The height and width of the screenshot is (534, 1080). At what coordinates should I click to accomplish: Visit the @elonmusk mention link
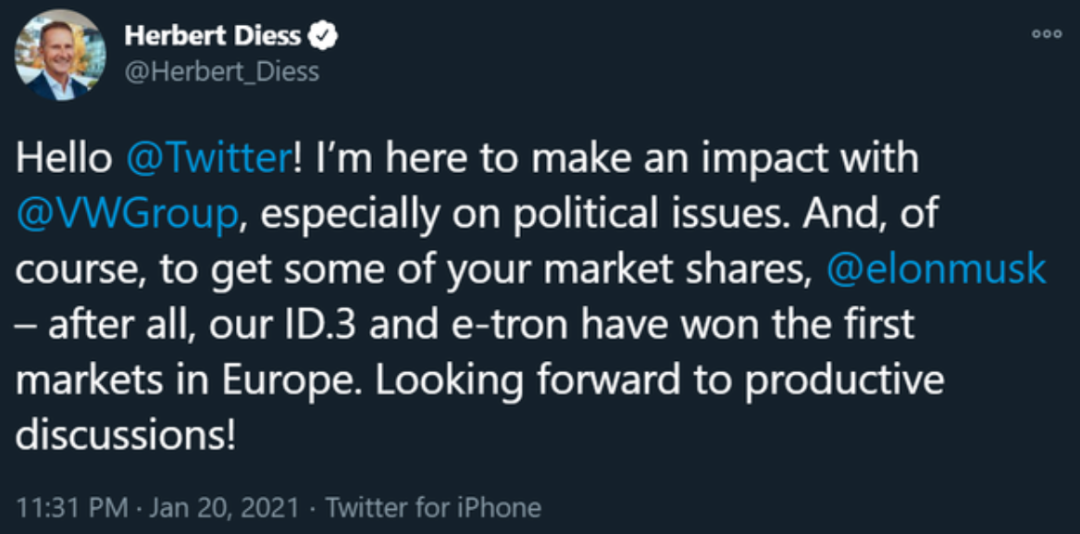(x=937, y=269)
